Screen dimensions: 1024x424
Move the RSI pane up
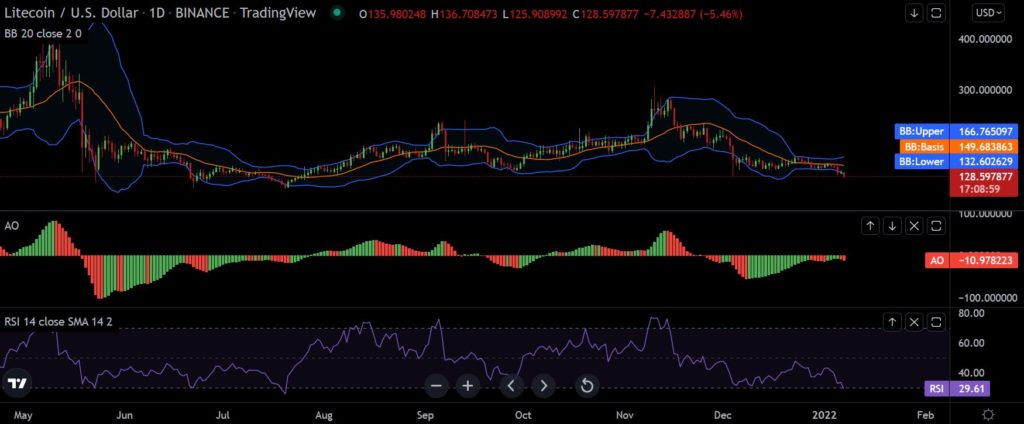[892, 321]
